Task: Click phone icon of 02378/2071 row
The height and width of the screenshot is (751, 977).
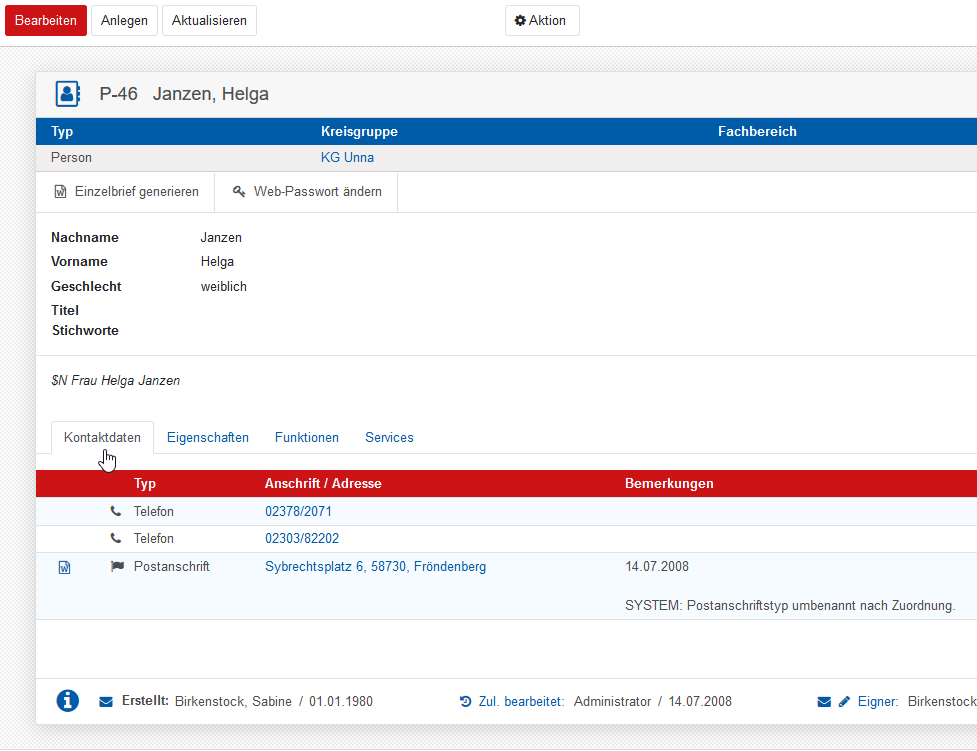Action: point(115,512)
